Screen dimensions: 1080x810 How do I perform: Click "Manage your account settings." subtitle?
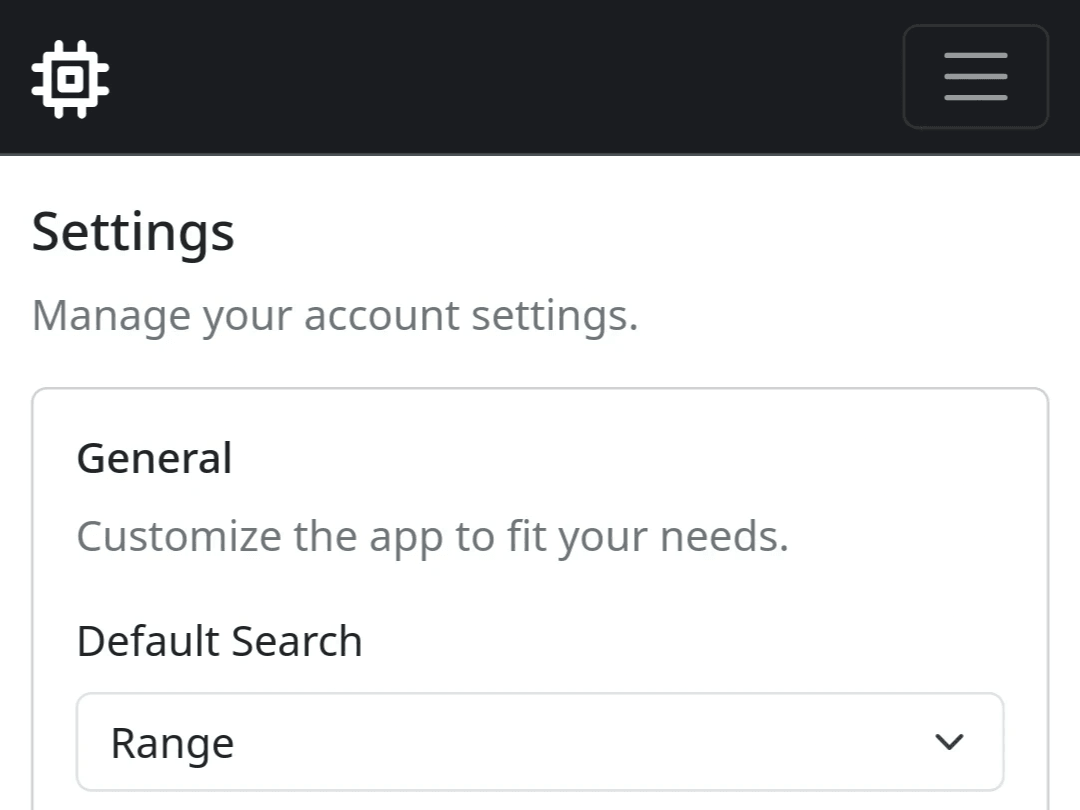[335, 316]
